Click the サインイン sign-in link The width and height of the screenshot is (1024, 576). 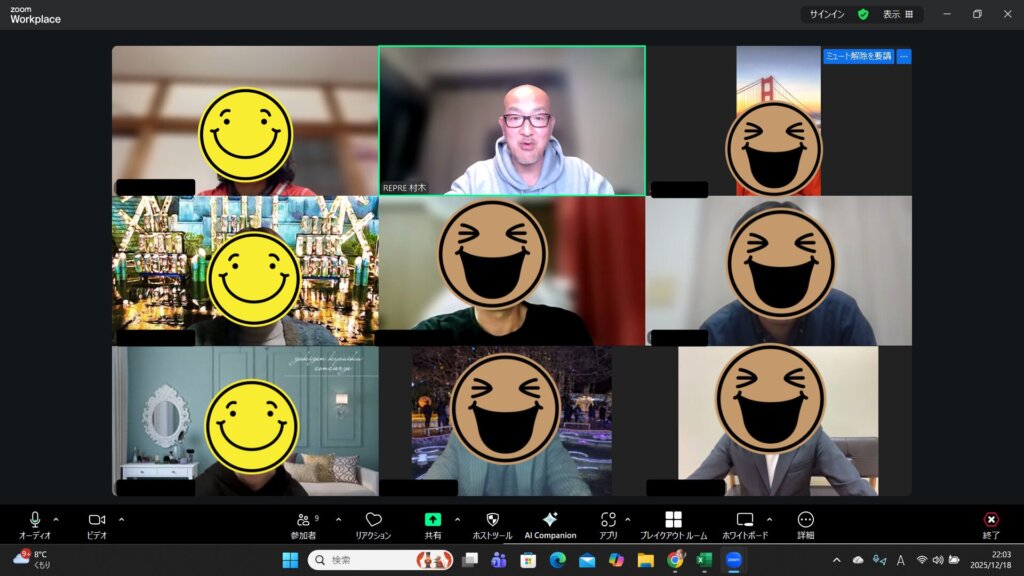coord(826,15)
